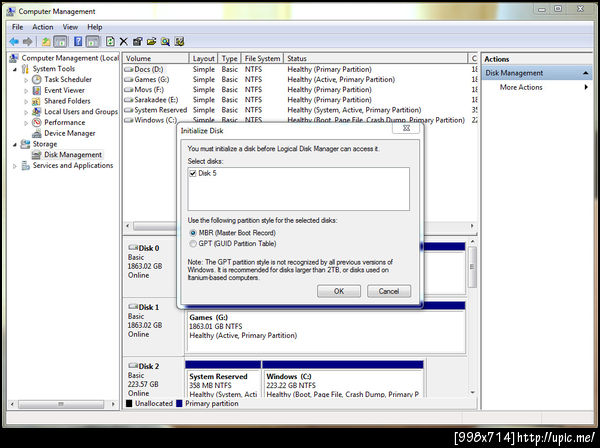Click the Docs (D:) volume drive icon
The height and width of the screenshot is (448, 600).
tap(129, 70)
